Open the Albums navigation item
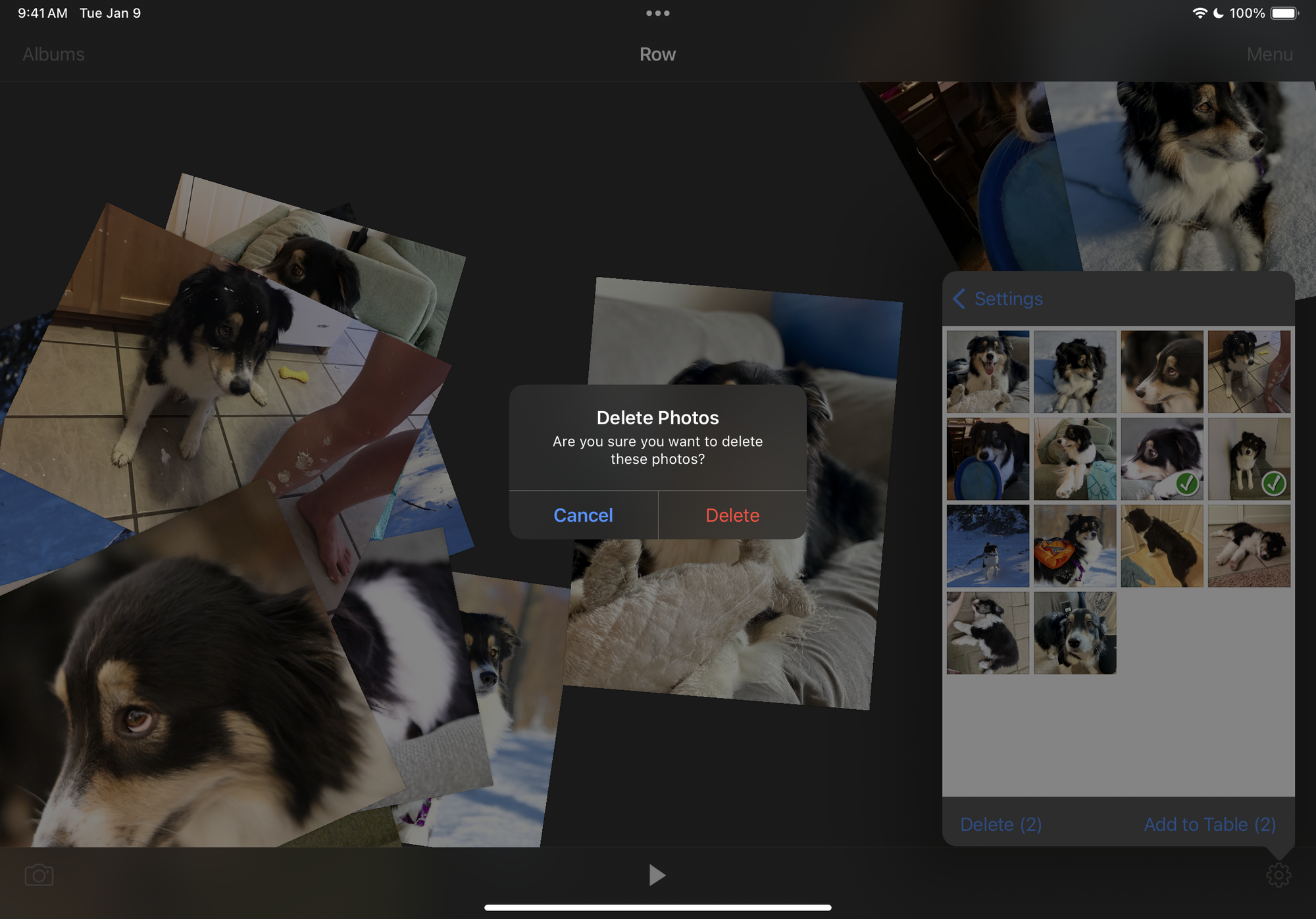The height and width of the screenshot is (919, 1316). point(54,55)
